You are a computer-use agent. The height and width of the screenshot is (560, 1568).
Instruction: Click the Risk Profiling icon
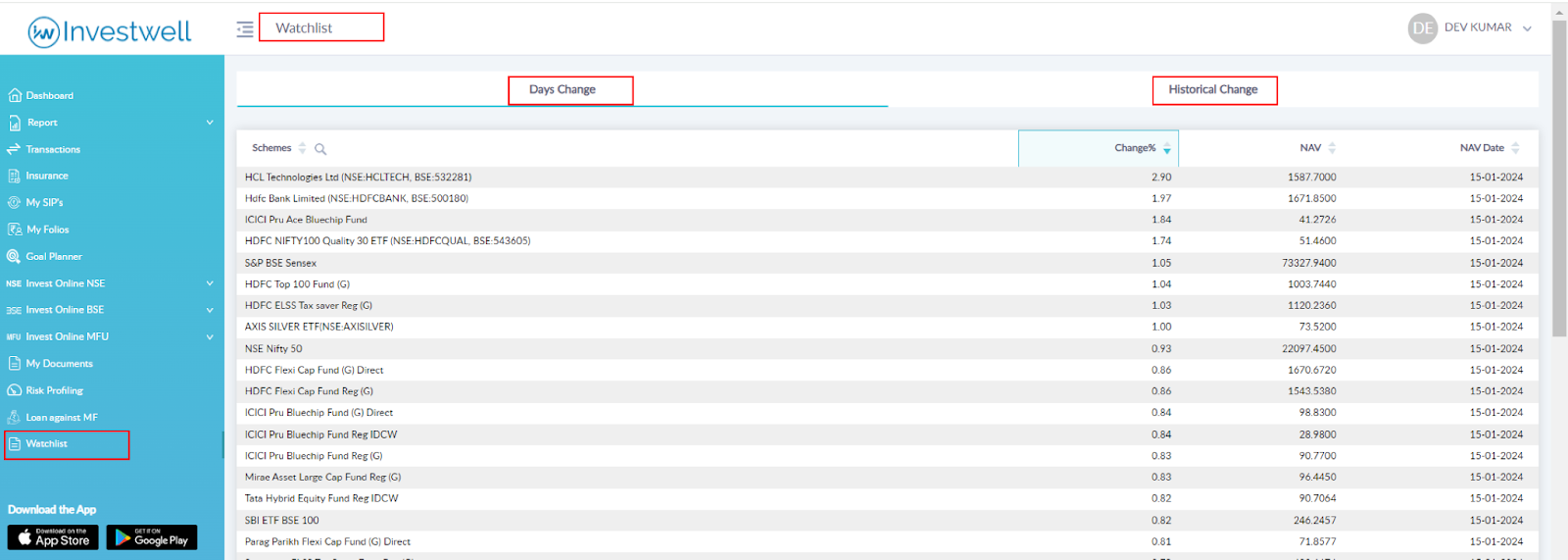[14, 390]
